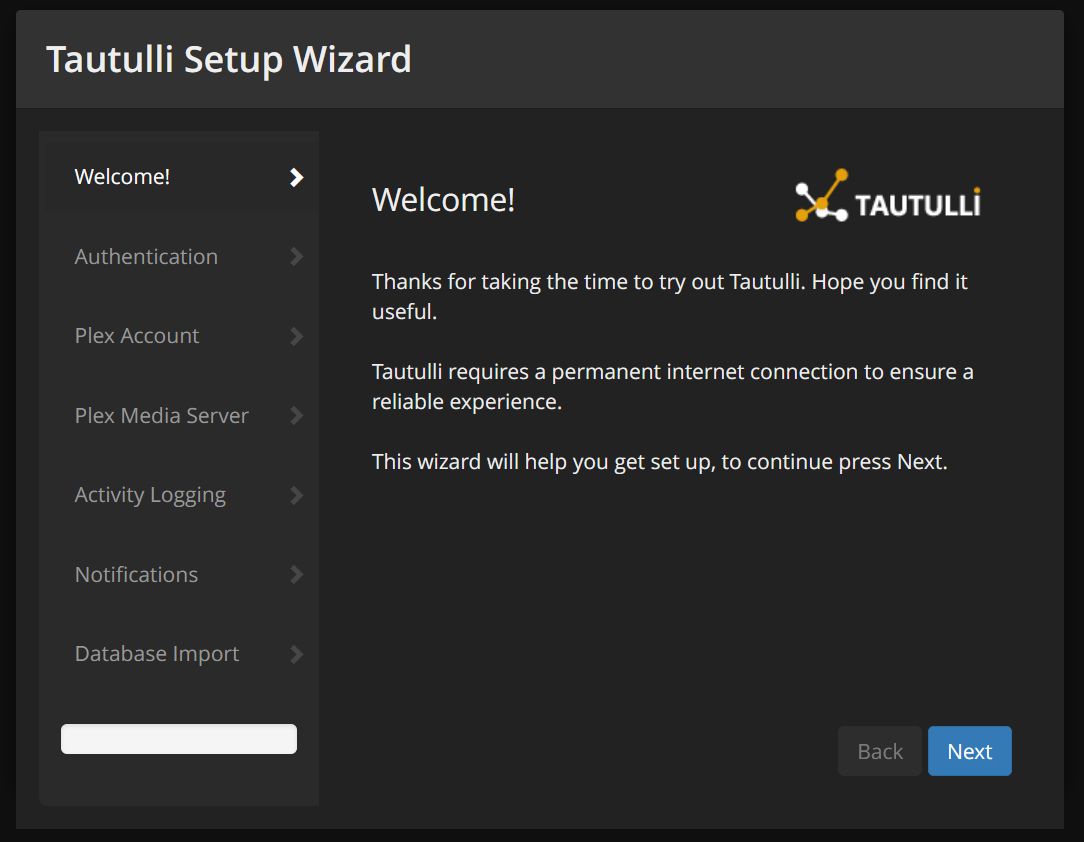Screen dimensions: 1084x842
Task: Select the Notifications wizard step
Action: click(136, 574)
